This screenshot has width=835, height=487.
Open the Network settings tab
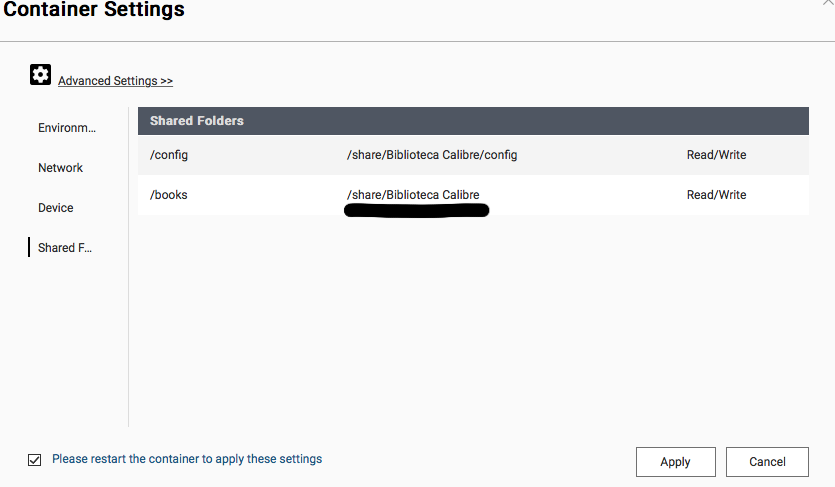[60, 168]
